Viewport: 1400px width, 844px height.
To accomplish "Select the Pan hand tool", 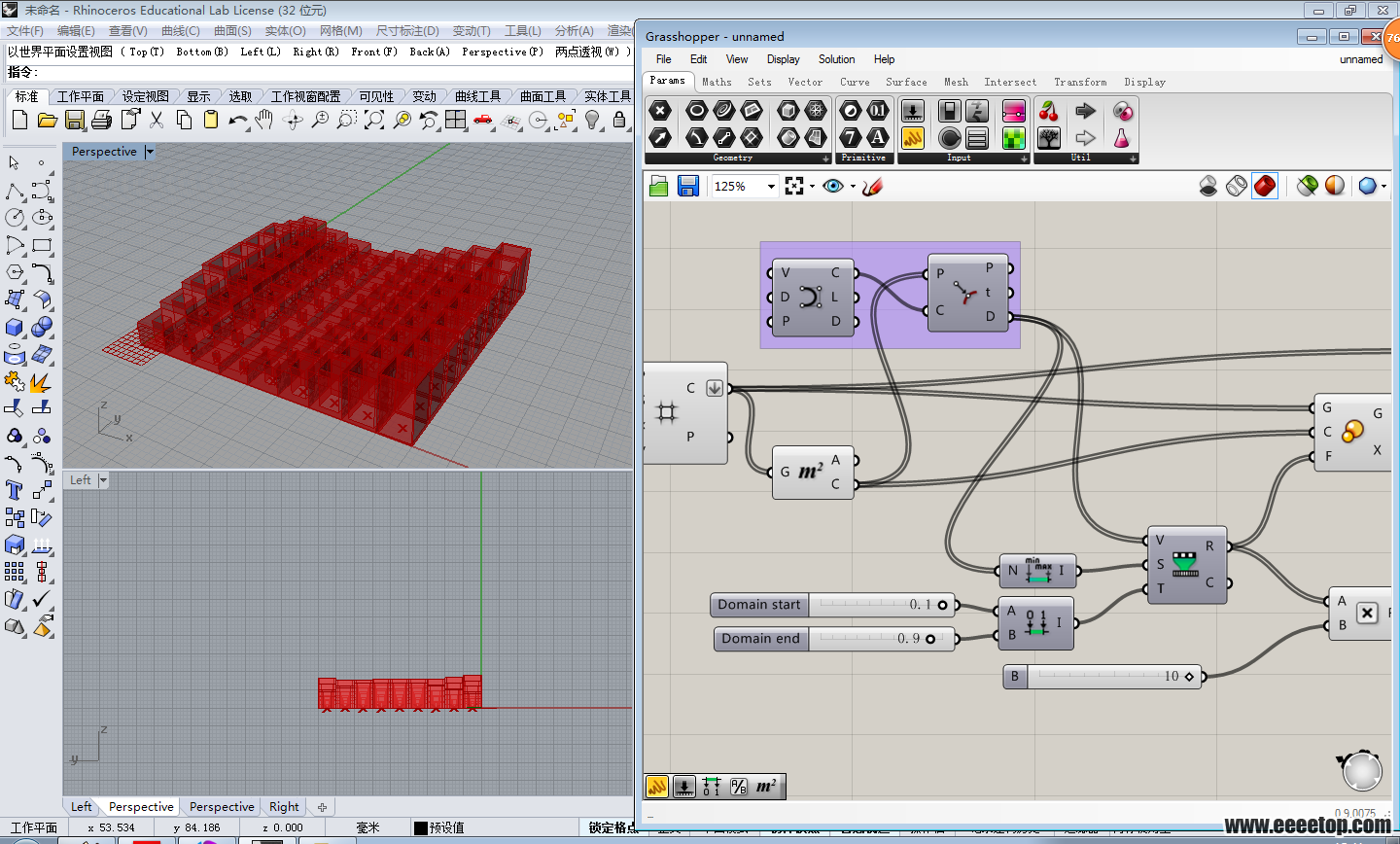I will point(264,120).
